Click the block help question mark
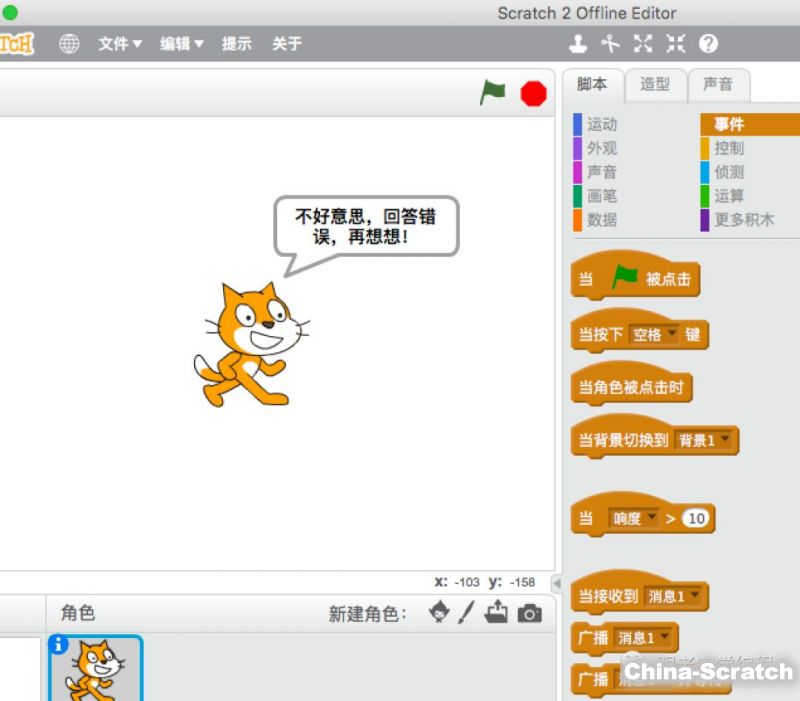 coord(708,44)
